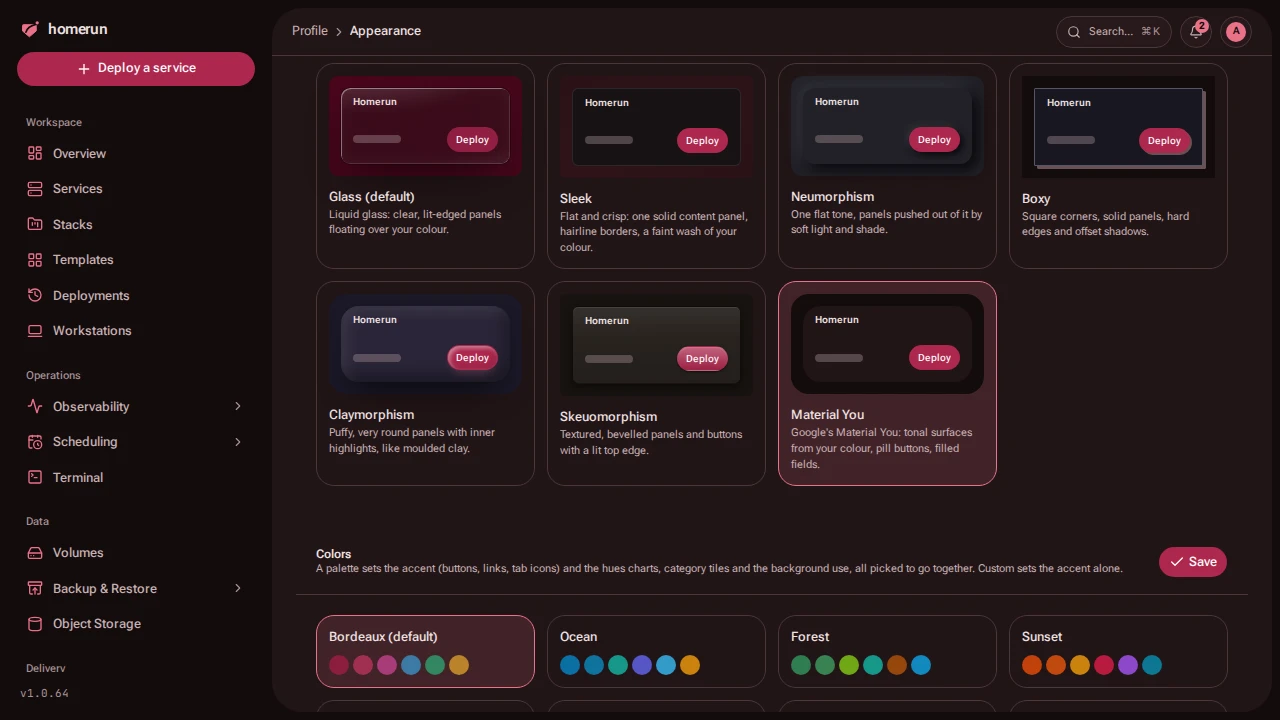Expand the Scheduling submenu chevron
This screenshot has height=720, width=1280.
pos(238,442)
